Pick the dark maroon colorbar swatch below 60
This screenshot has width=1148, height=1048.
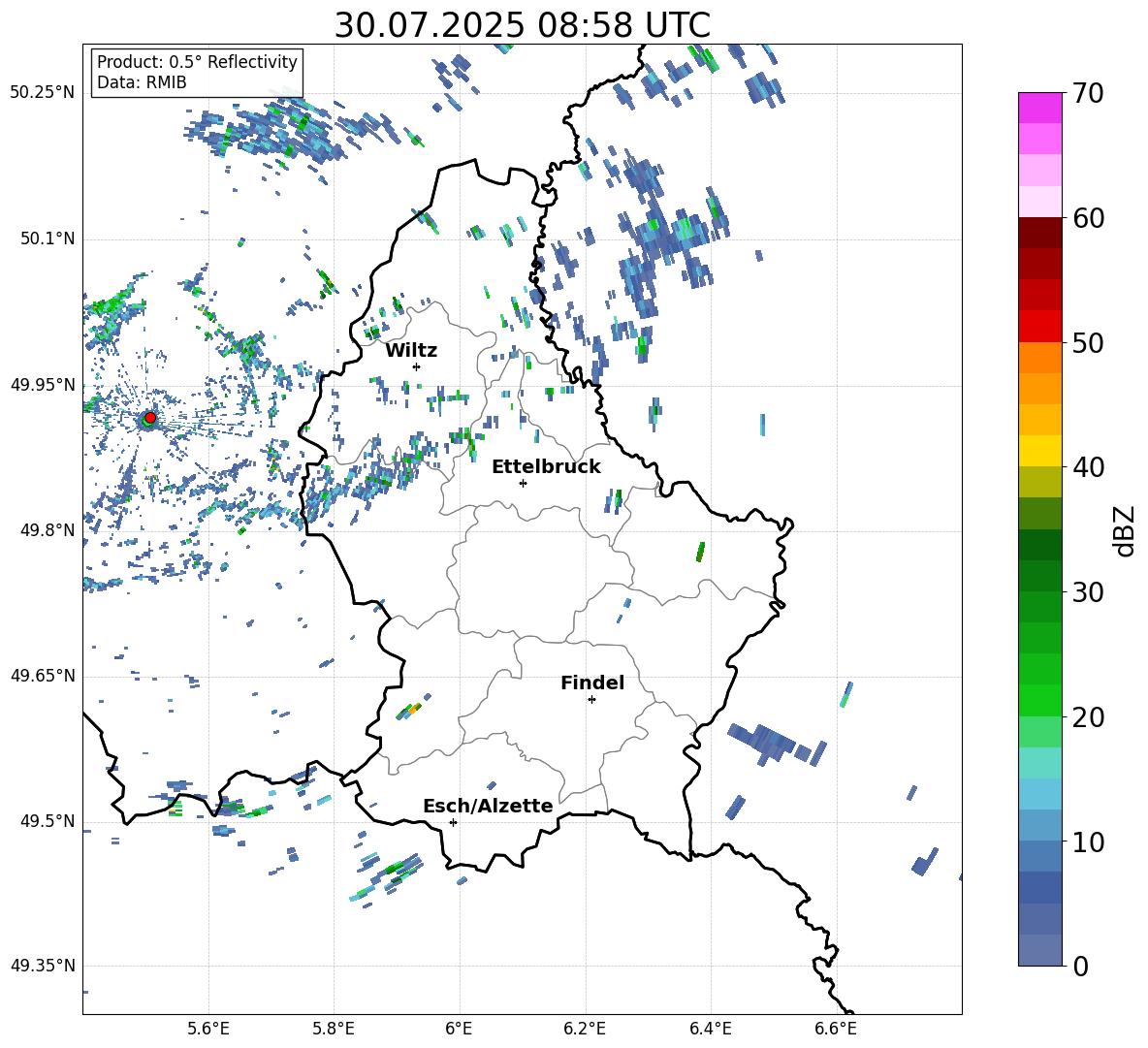tap(1040, 232)
